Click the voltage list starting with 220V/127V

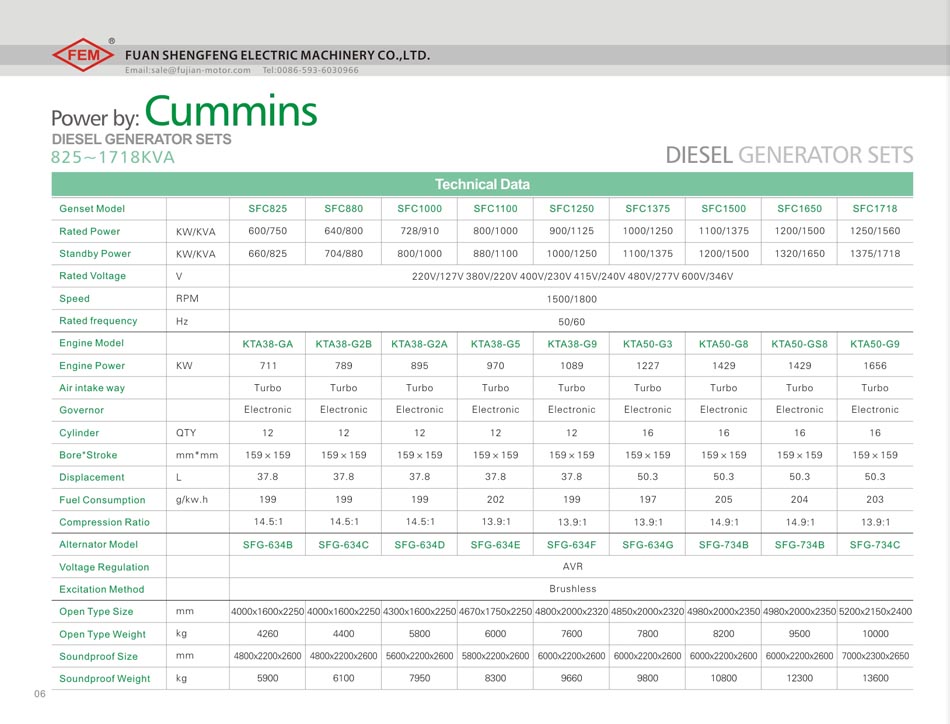pyautogui.click(x=573, y=276)
